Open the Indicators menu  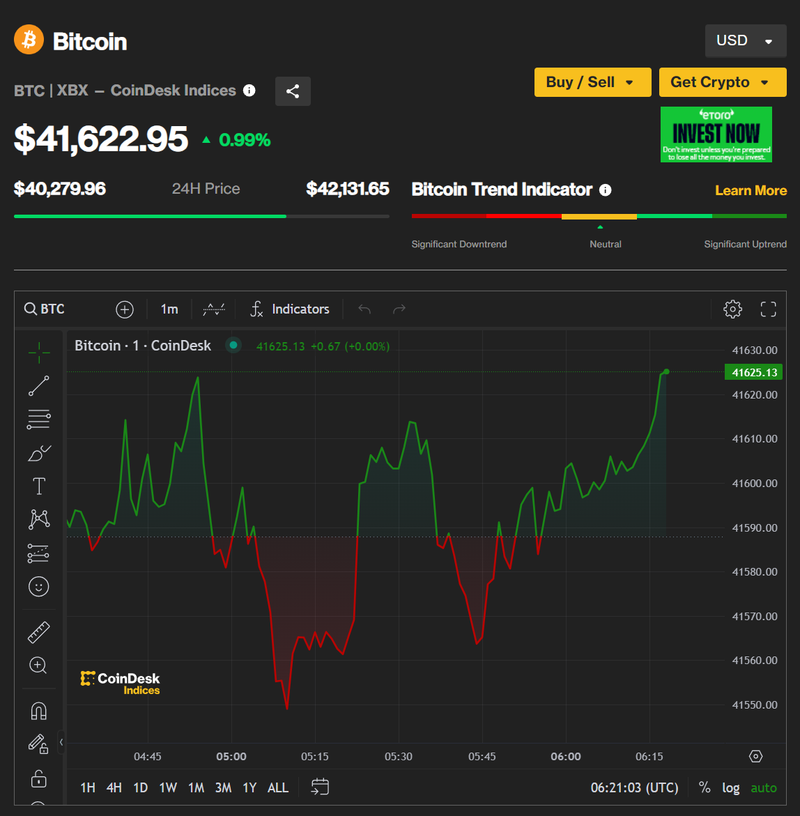click(x=290, y=309)
